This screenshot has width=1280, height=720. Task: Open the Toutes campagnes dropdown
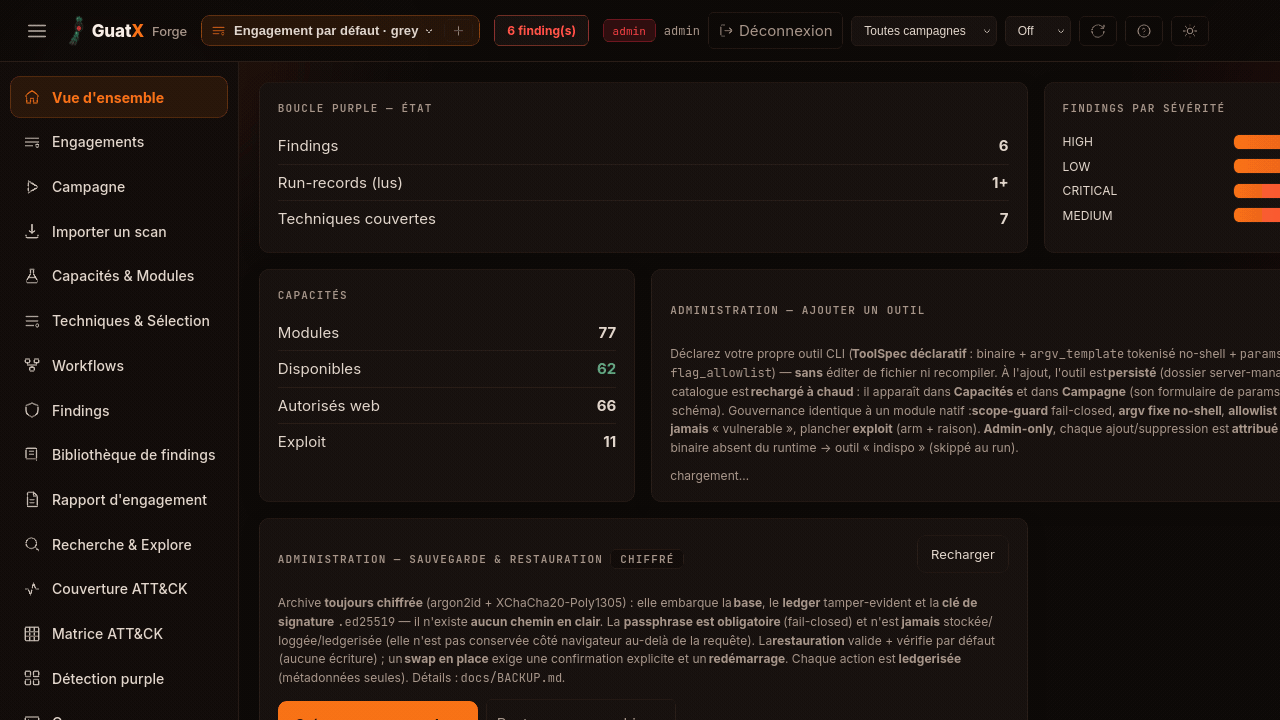pyautogui.click(x=924, y=31)
